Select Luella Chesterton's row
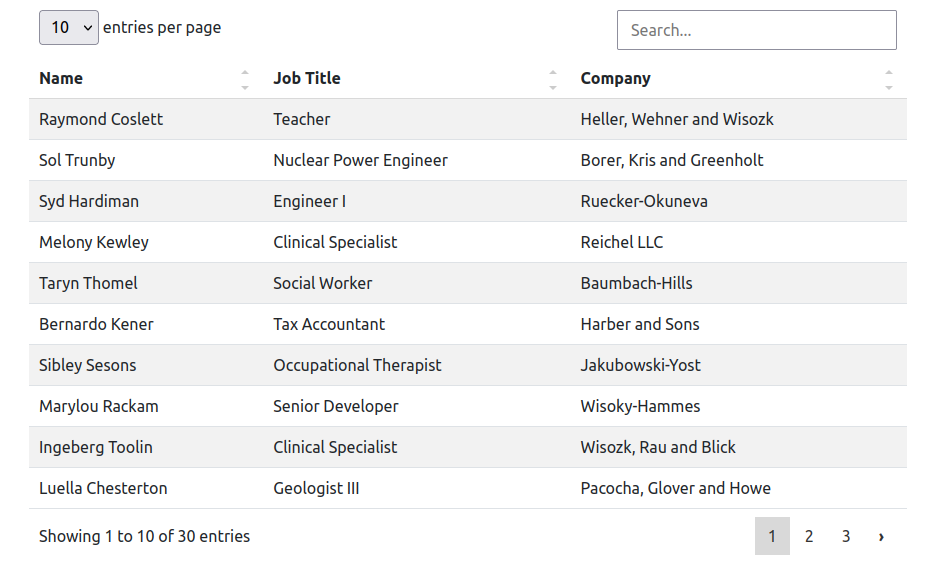932x564 pixels. click(x=468, y=489)
